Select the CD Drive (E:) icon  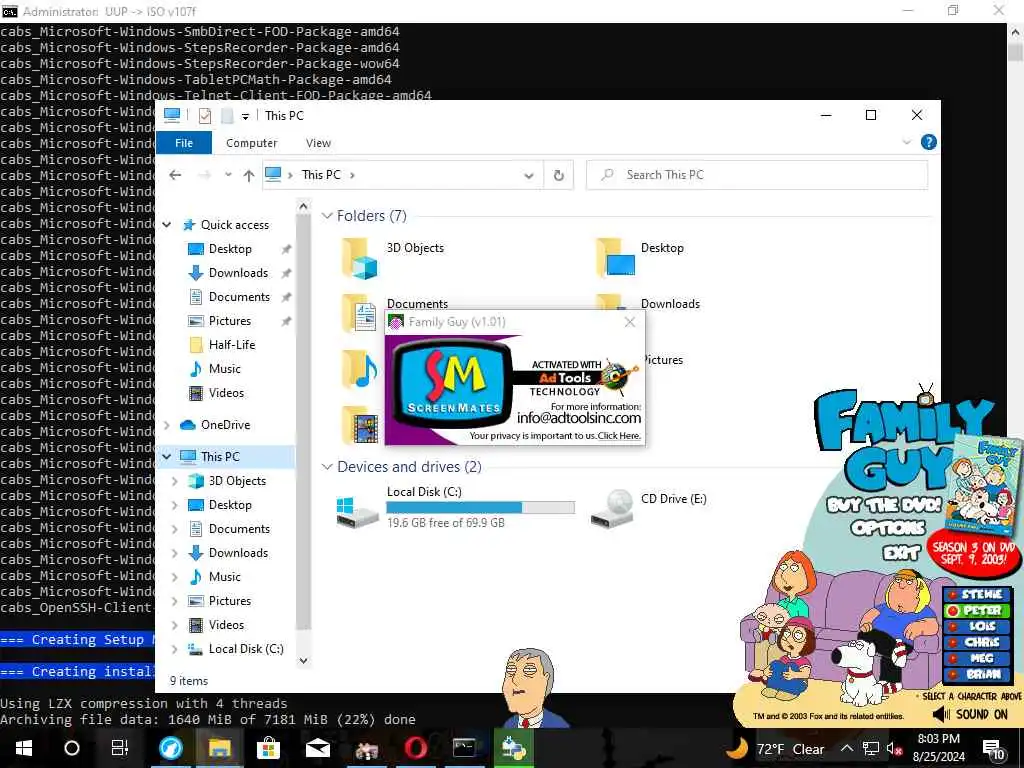click(612, 509)
